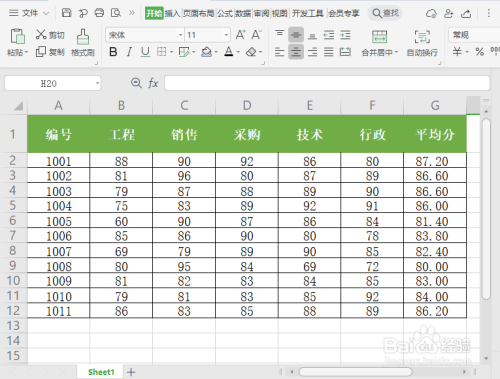Select column G header
The image size is (500, 379).
click(x=435, y=106)
